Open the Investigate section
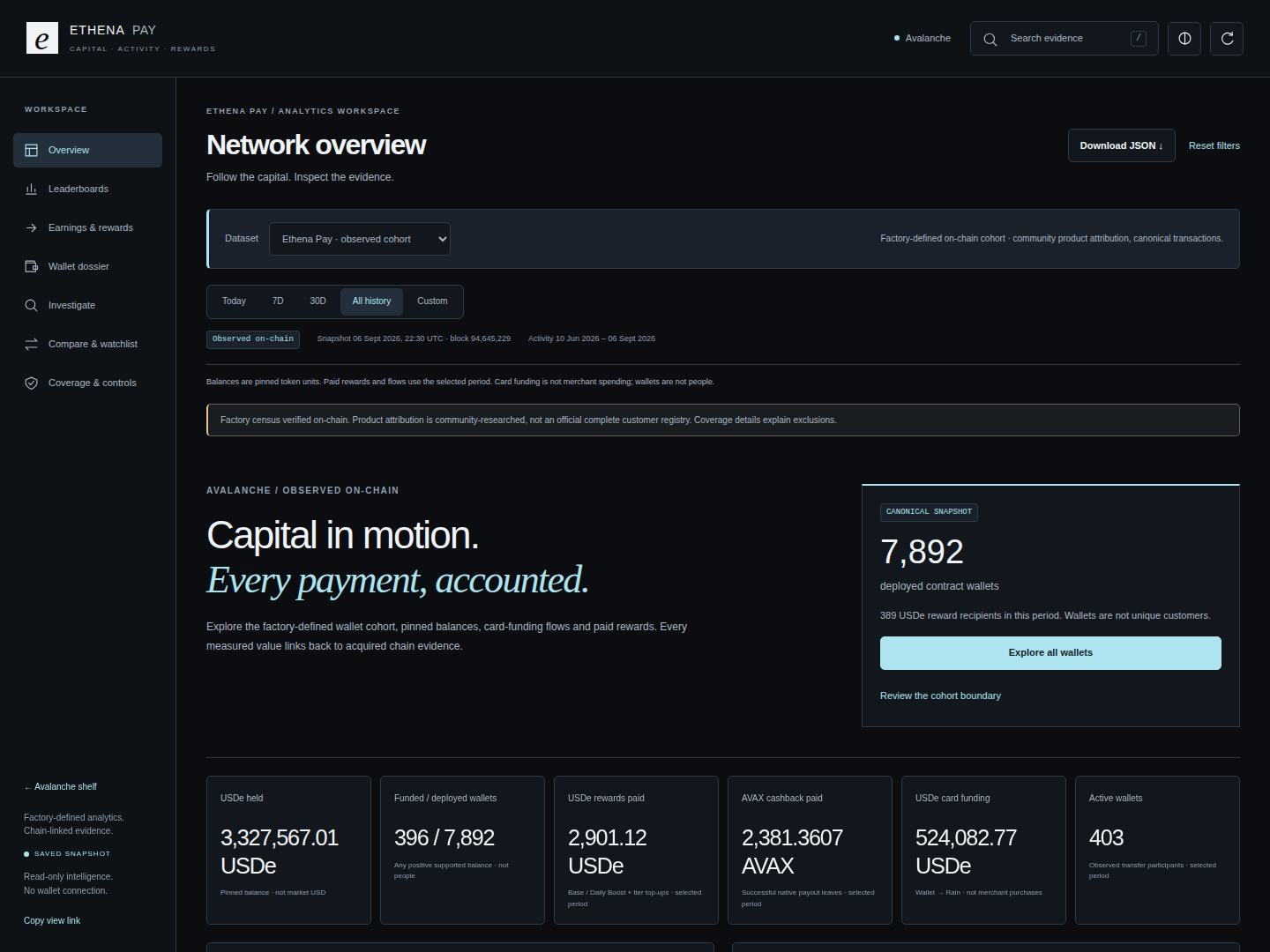The image size is (1270, 952). pos(87,305)
